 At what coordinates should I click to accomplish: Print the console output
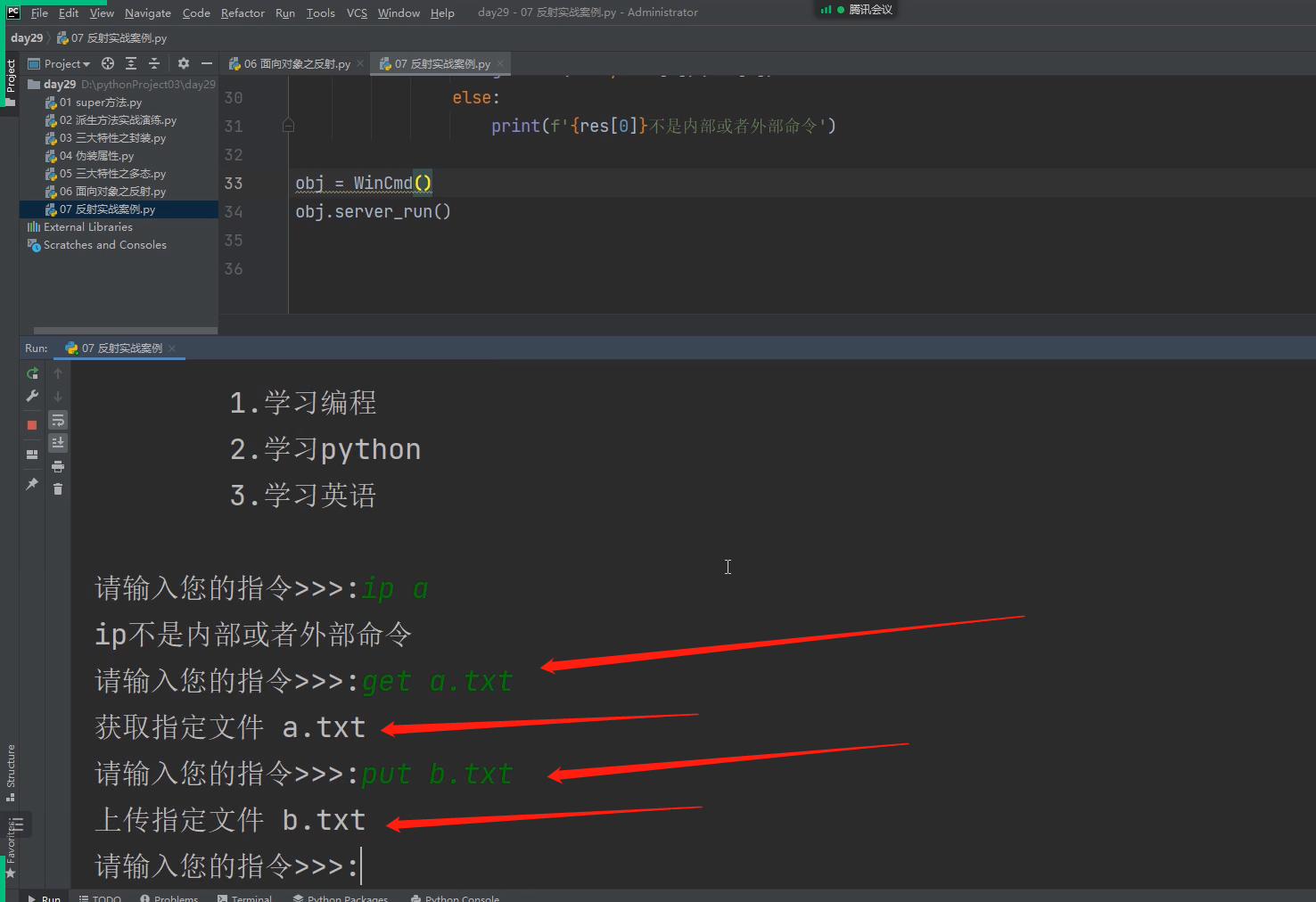click(58, 466)
